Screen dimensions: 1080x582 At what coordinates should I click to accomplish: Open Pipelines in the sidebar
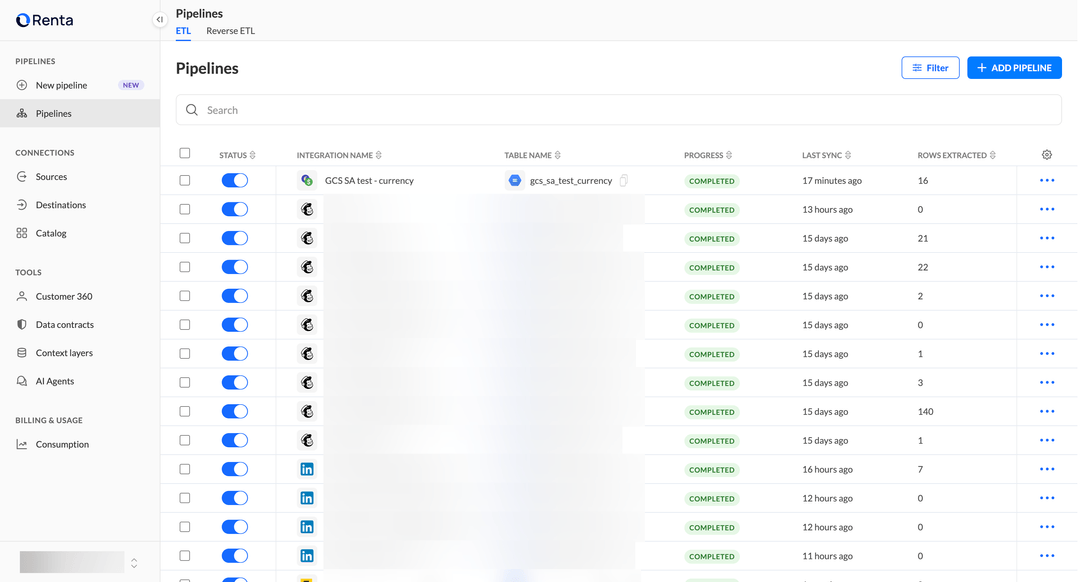pos(80,114)
